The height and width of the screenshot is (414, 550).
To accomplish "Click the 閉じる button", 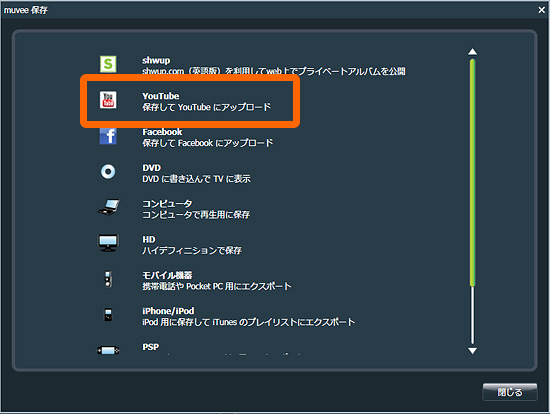I will pos(510,392).
